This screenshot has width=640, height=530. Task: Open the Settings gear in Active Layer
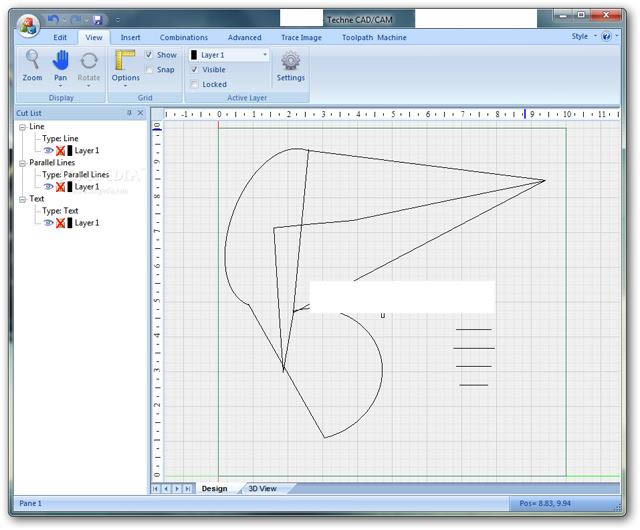pyautogui.click(x=290, y=64)
